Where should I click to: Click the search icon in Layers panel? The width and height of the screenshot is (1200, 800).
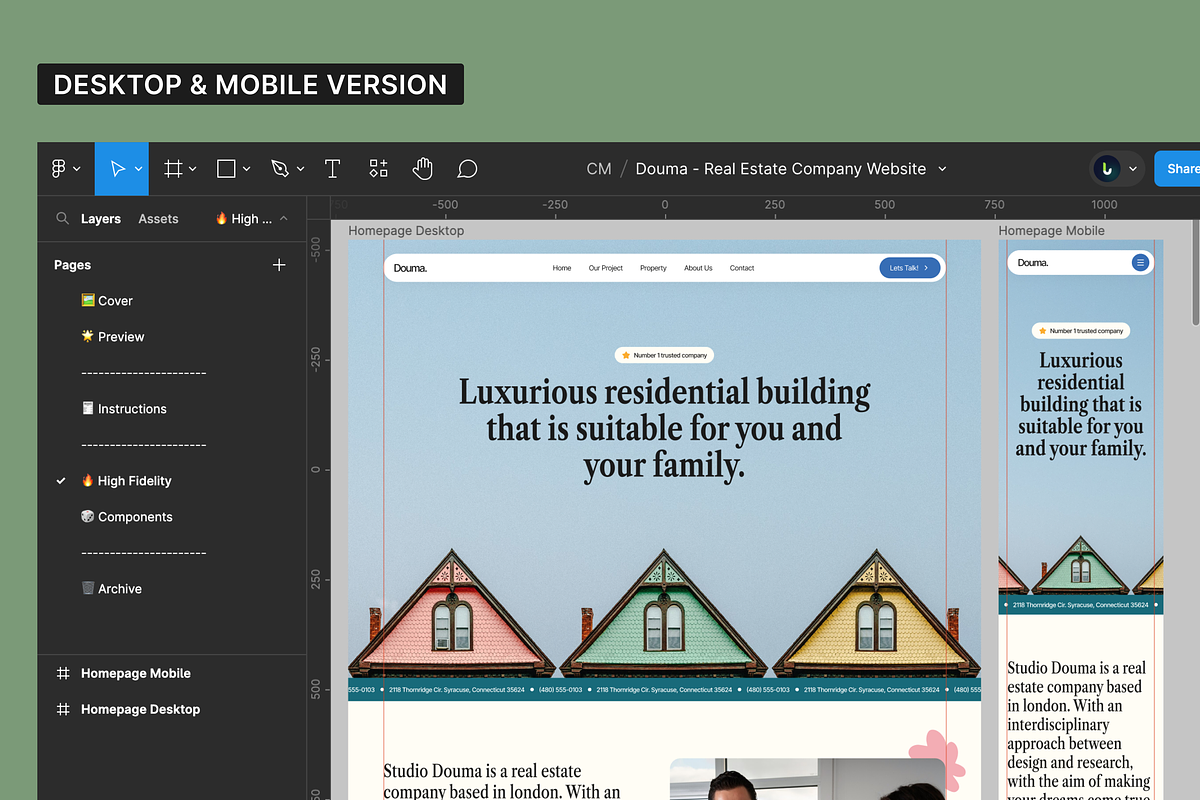[62, 218]
